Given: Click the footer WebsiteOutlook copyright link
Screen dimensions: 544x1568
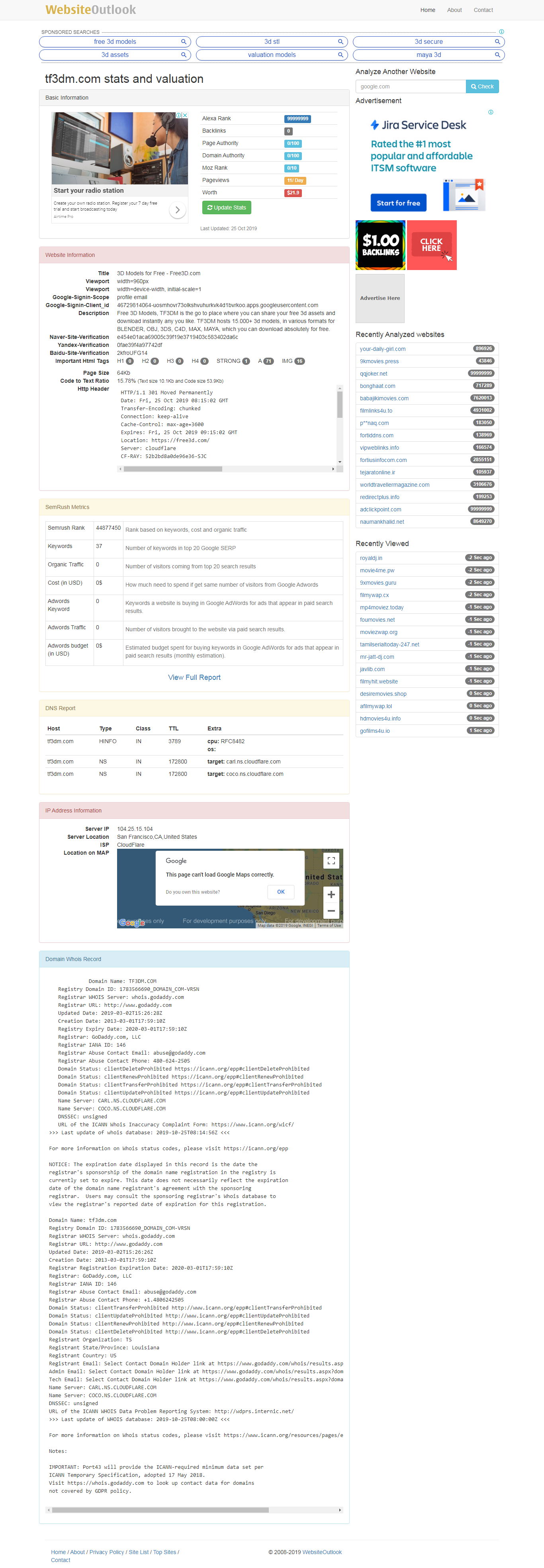Looking at the screenshot, I should pos(322,1552).
